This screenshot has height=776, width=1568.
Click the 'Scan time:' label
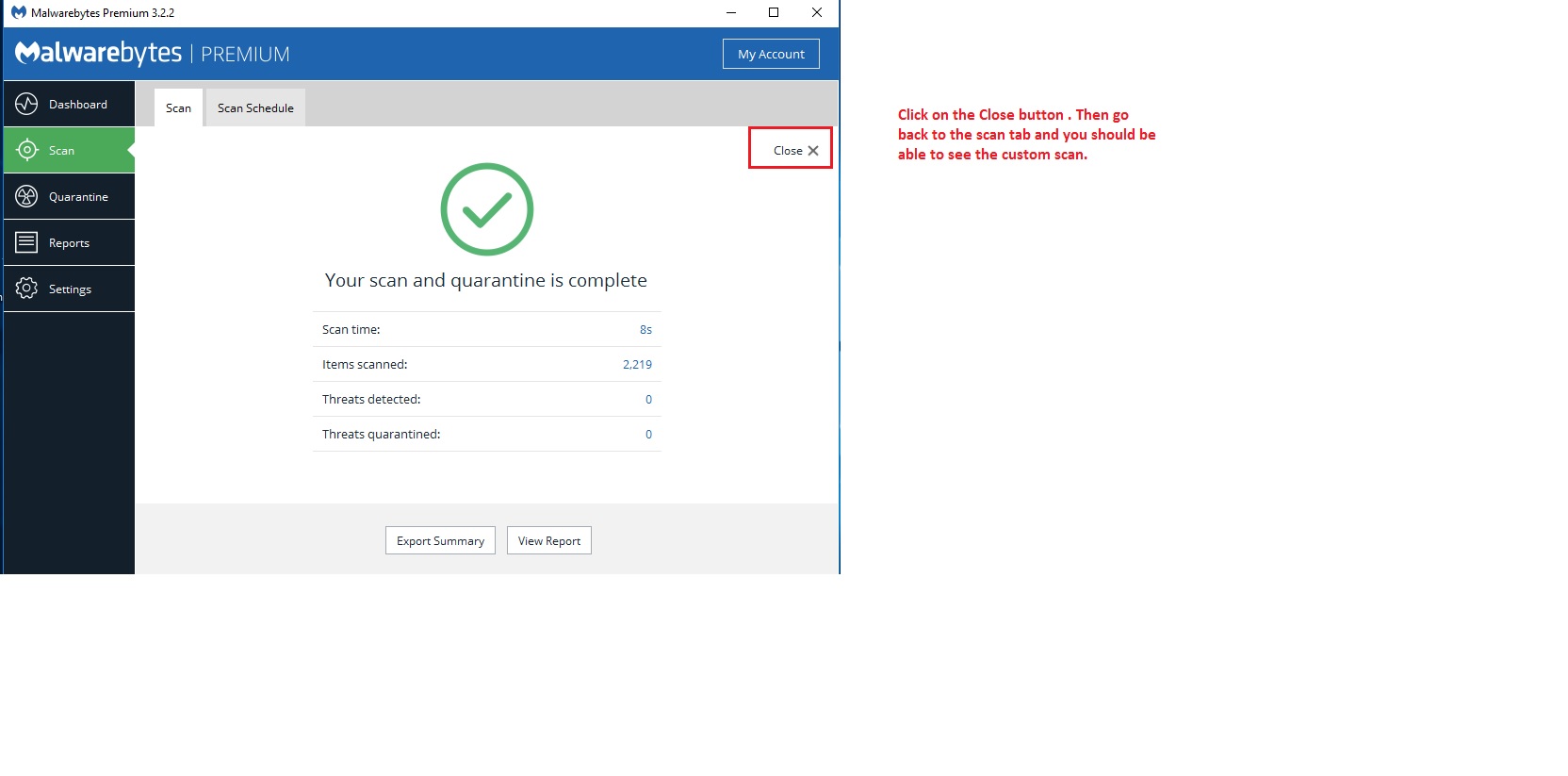[x=351, y=329]
